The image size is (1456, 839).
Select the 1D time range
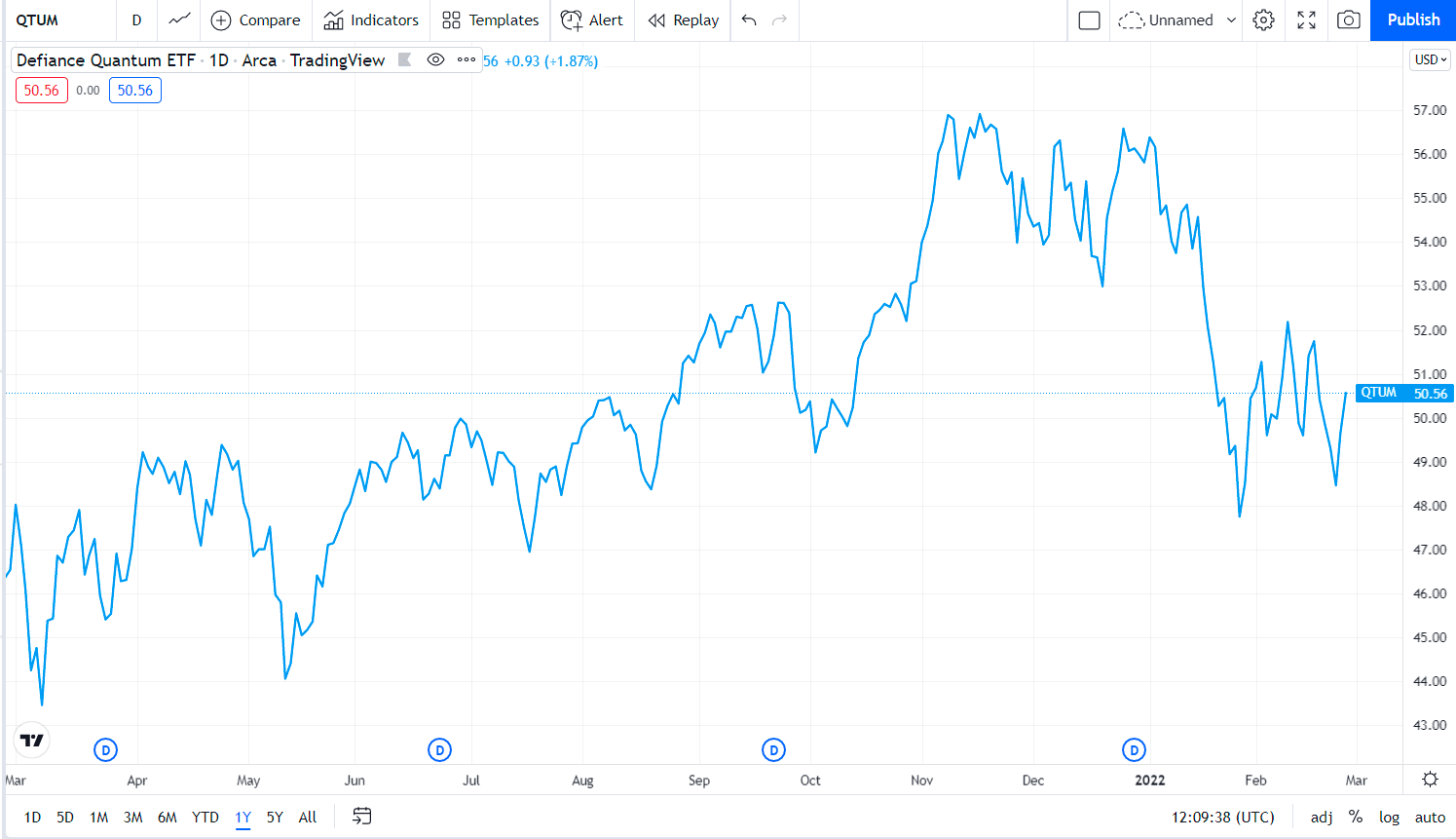(x=32, y=817)
